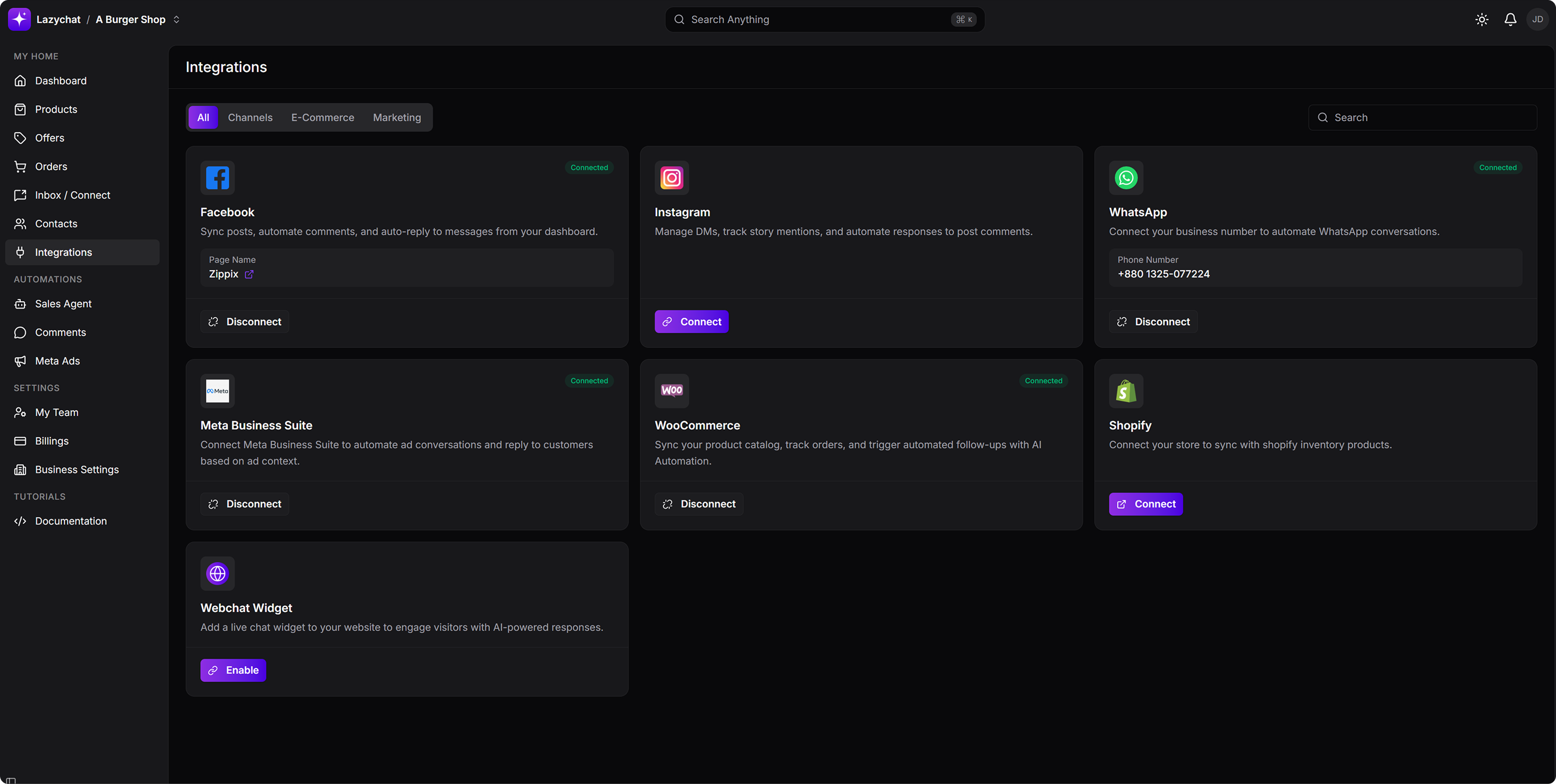Click the Shopify bag logo
The width and height of the screenshot is (1556, 784).
[x=1126, y=391]
